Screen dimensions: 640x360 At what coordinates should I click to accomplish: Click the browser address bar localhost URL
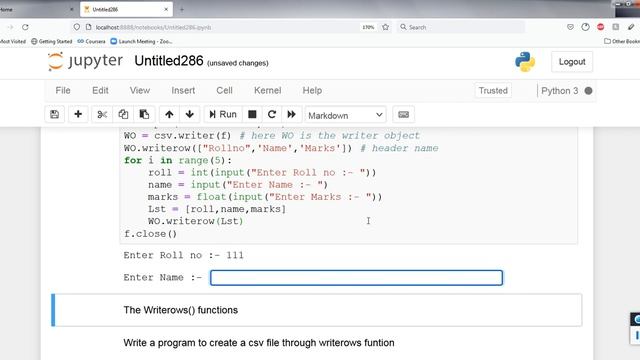pos(153,27)
